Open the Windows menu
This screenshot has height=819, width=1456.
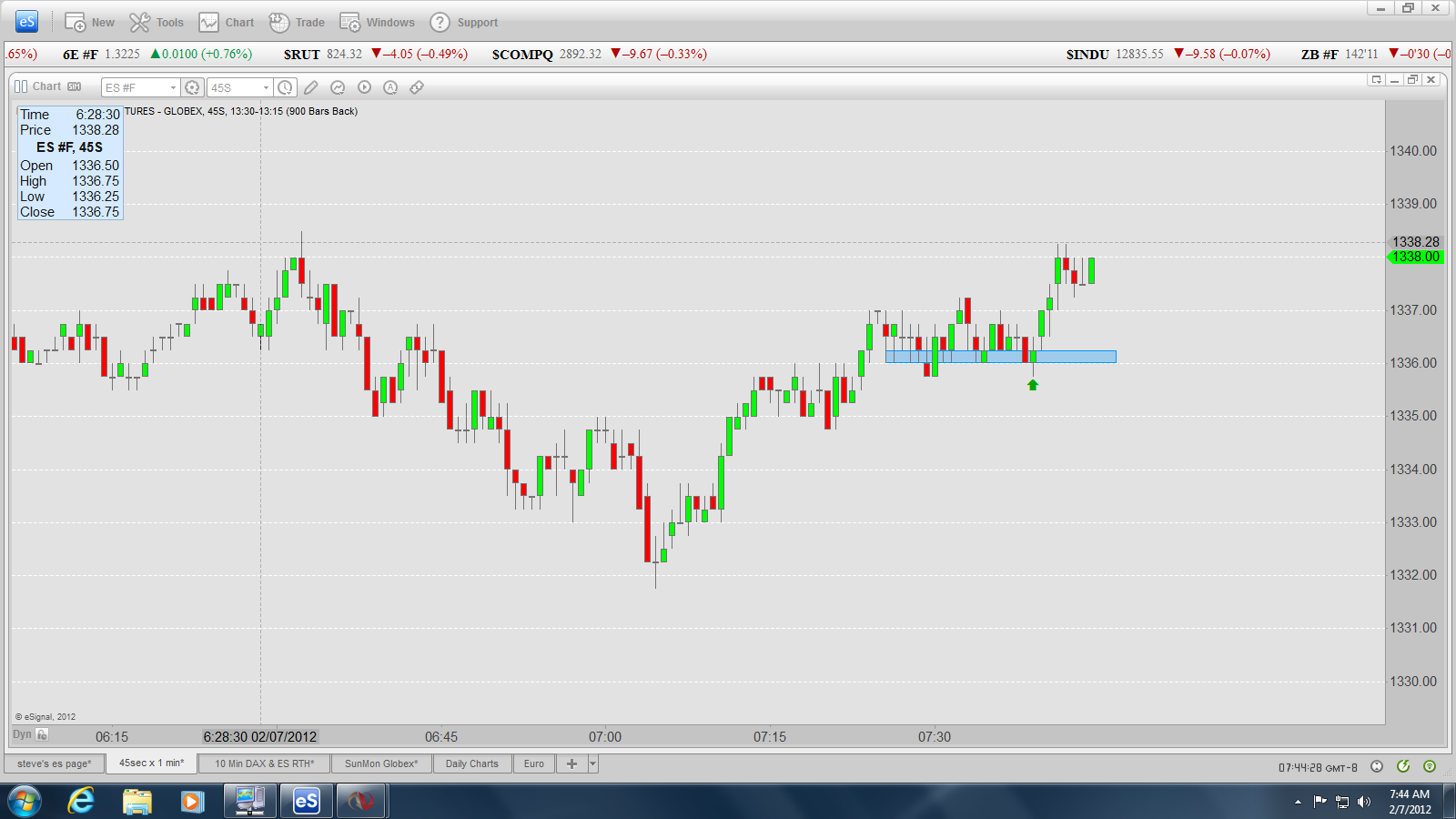pos(377,23)
